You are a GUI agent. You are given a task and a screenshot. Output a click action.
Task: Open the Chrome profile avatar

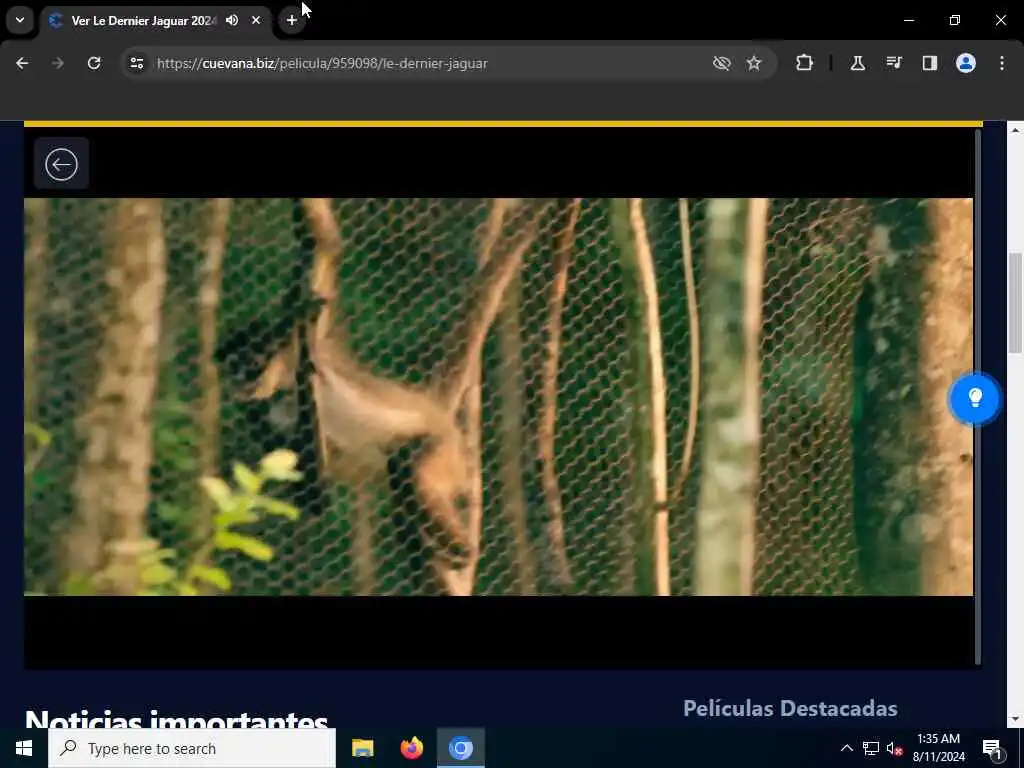(x=966, y=63)
